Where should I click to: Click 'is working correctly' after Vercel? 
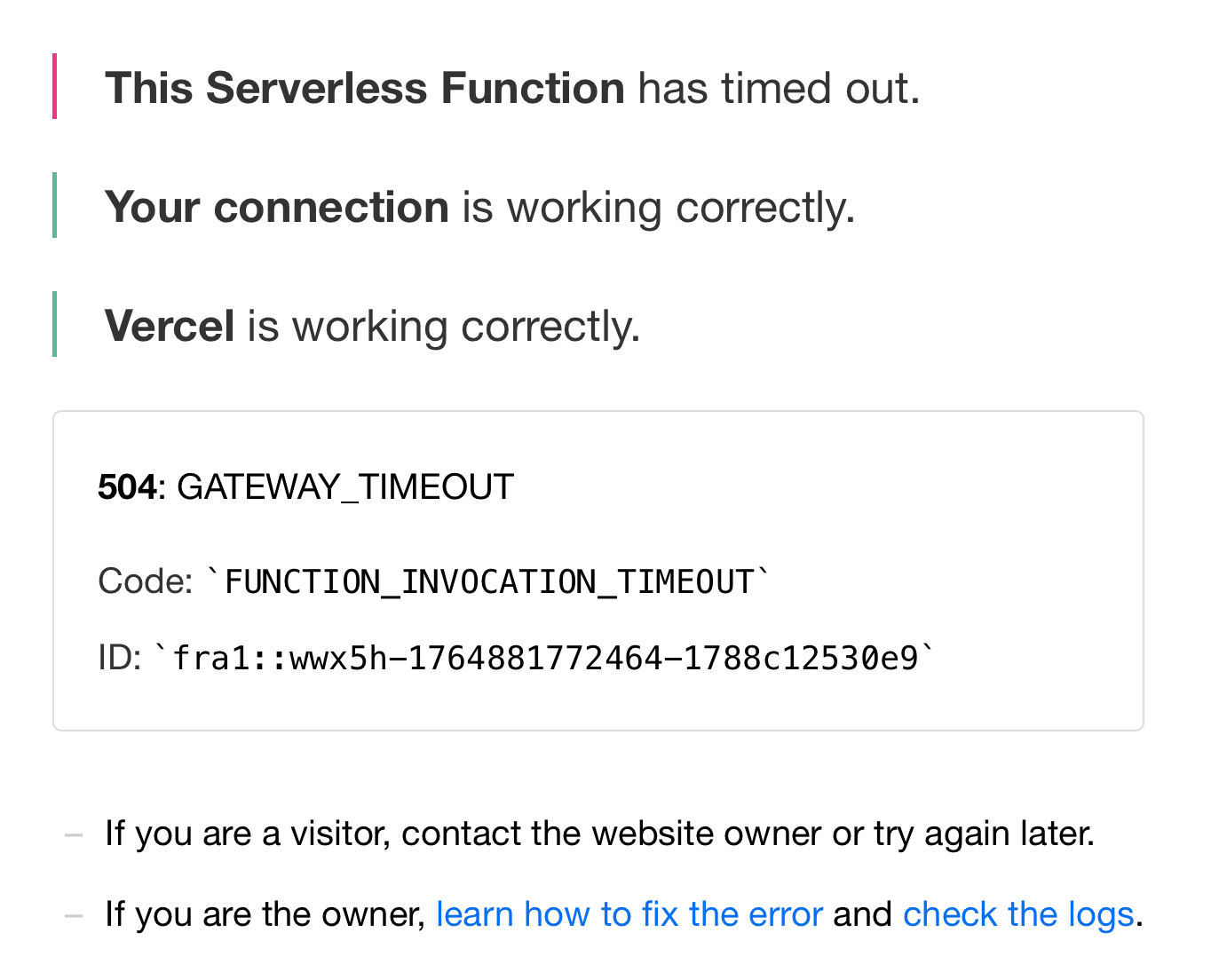(443, 327)
